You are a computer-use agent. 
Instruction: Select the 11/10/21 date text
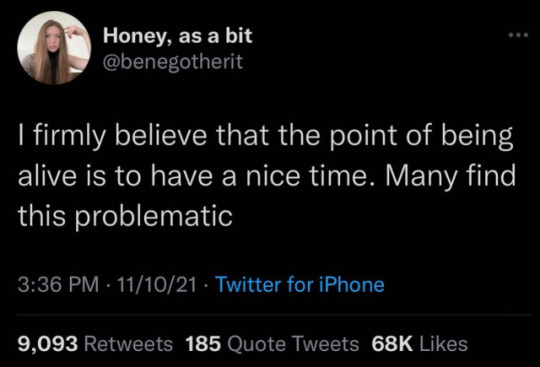(x=157, y=285)
